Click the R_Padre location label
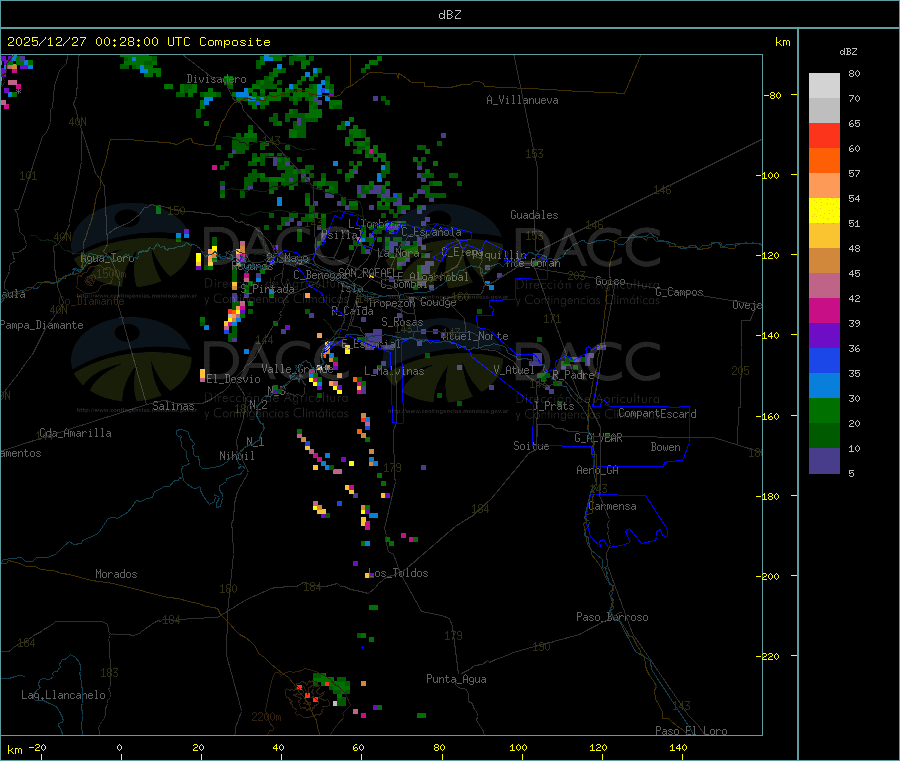This screenshot has width=900, height=761. tap(573, 375)
